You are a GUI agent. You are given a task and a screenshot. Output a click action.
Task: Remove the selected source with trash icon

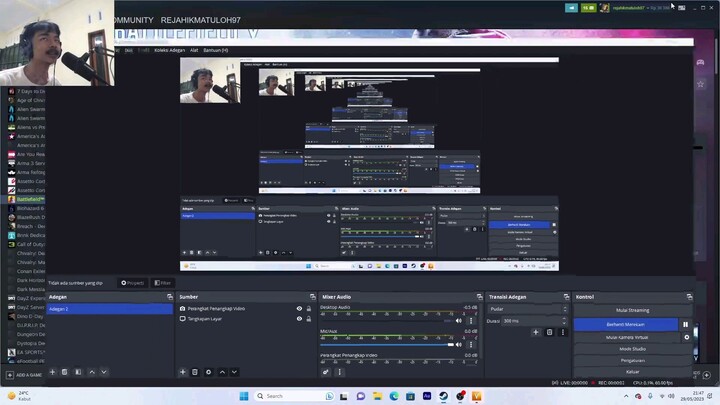pos(195,372)
